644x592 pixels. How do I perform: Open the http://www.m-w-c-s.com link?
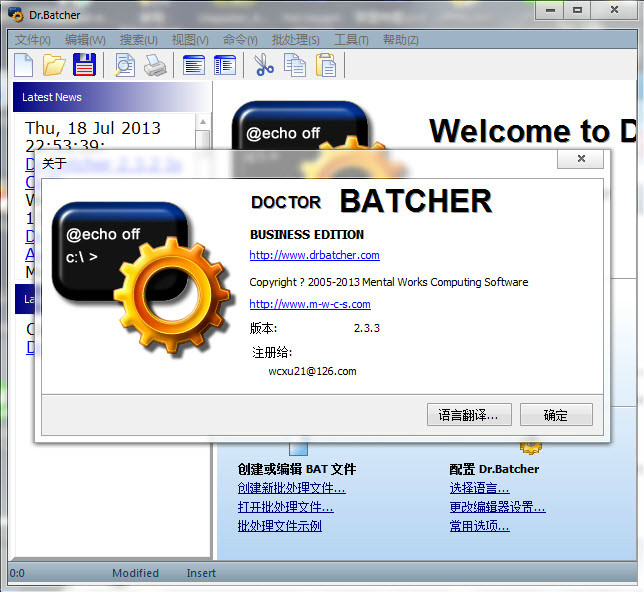tap(310, 304)
